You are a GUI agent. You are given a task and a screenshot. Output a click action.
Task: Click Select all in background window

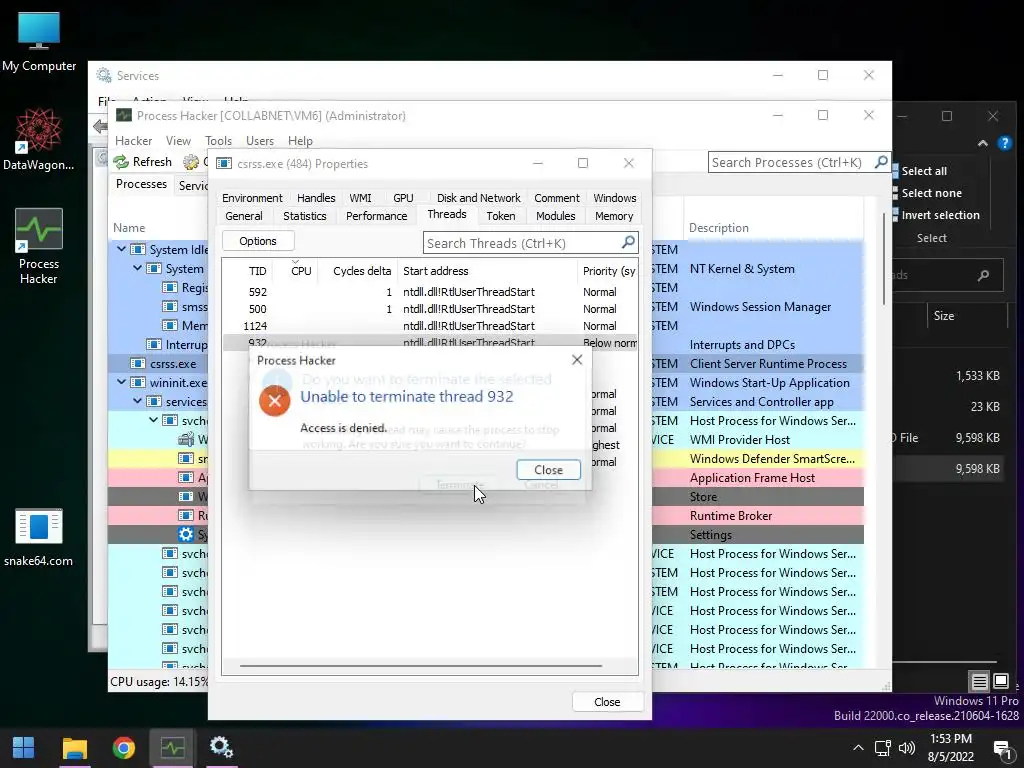coord(923,171)
